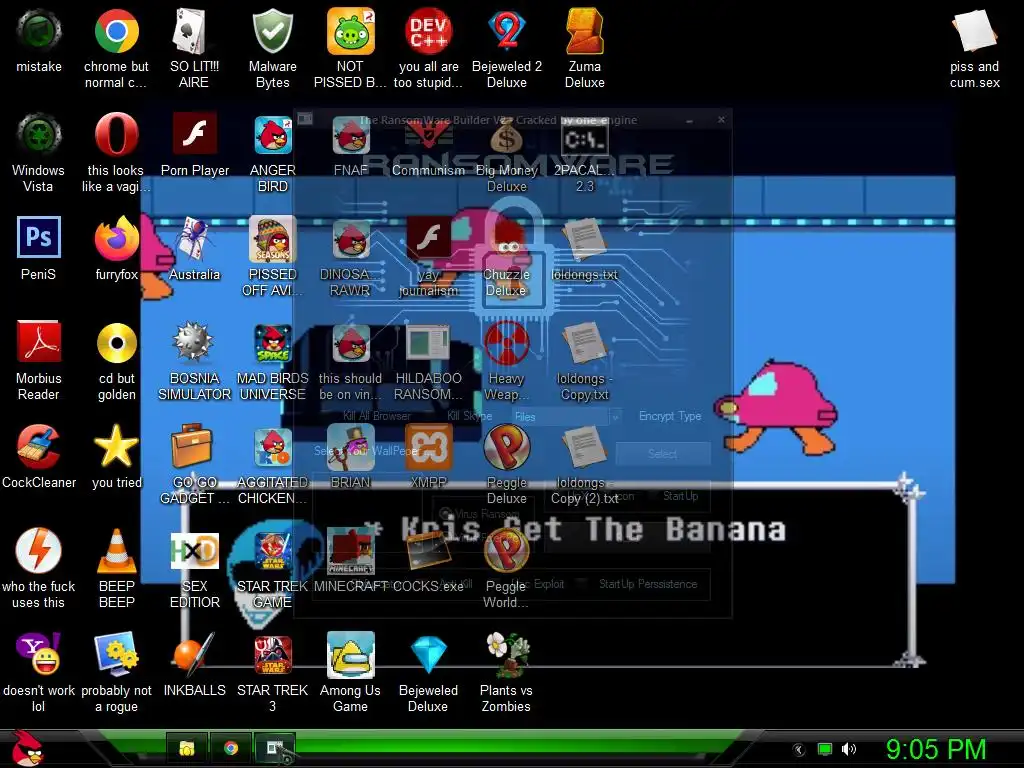This screenshot has width=1024, height=768.
Task: Expand the Files dropdown in RansomWare Builder
Action: [615, 416]
